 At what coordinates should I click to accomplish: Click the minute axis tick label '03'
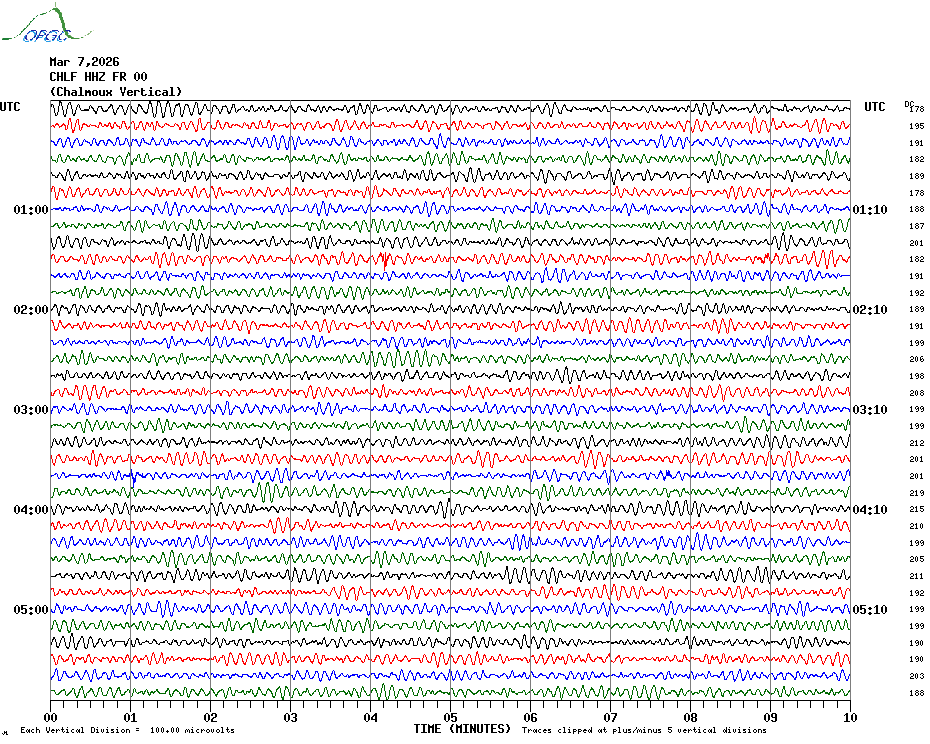coord(290,717)
